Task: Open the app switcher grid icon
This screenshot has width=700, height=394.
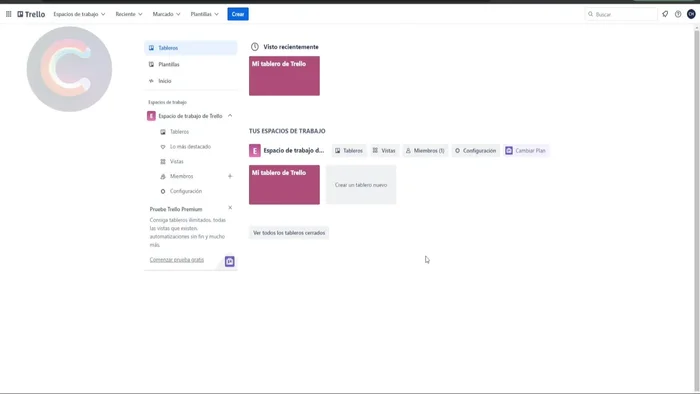Action: coord(8,14)
